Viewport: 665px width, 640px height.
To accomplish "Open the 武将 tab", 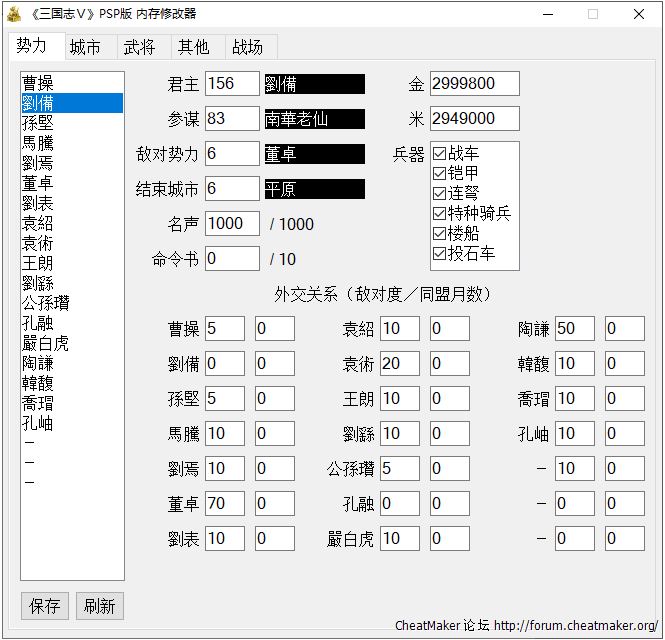I will click(x=139, y=47).
